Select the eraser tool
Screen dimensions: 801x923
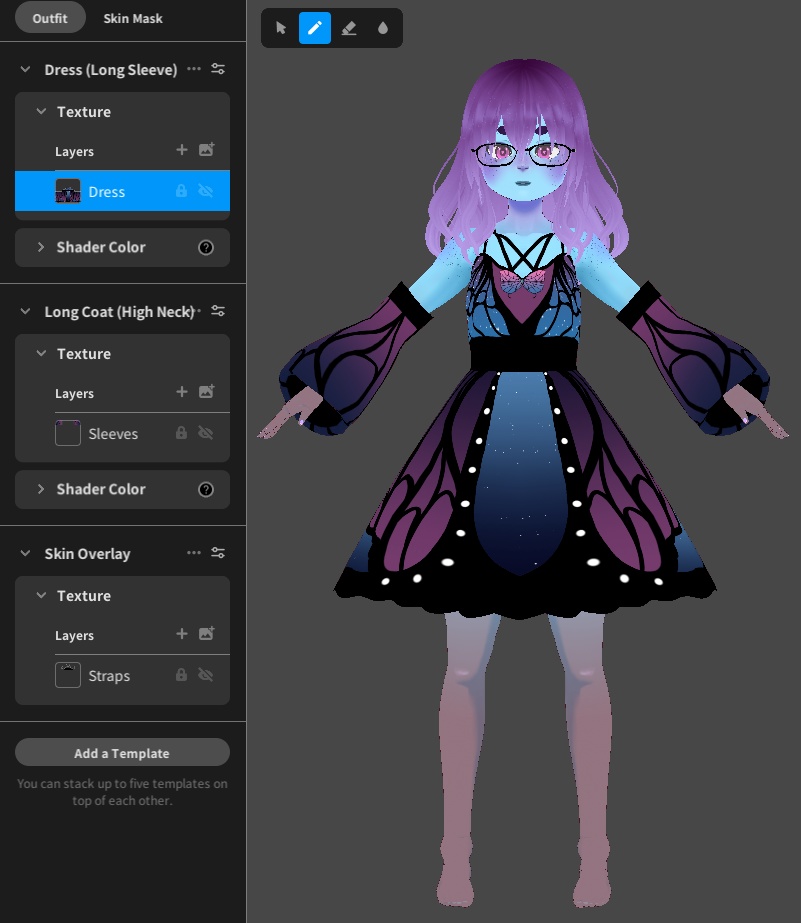(x=348, y=28)
